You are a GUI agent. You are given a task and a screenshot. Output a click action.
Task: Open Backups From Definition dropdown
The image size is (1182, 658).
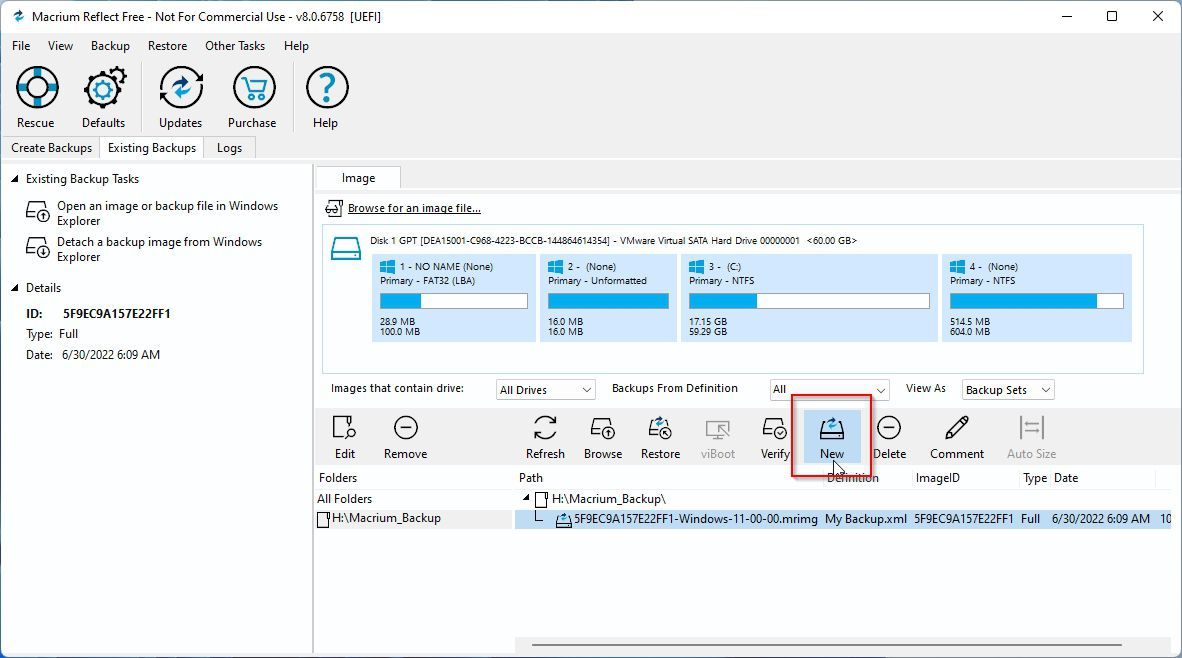coord(828,390)
